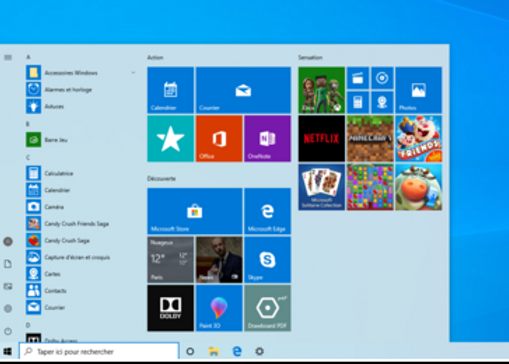
Task: Open the Documents sidebar icon
Action: pyautogui.click(x=8, y=264)
